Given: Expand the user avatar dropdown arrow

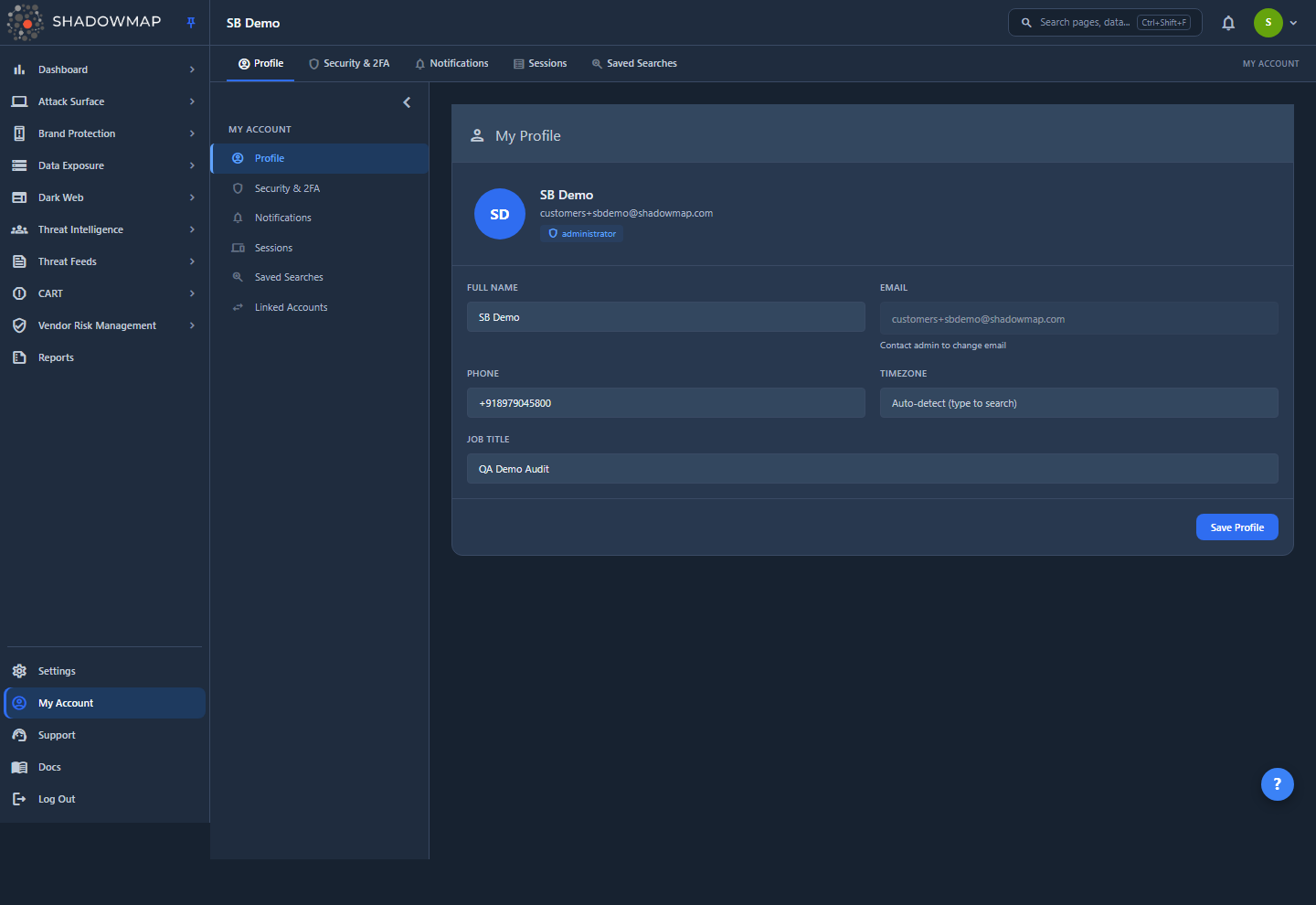Looking at the screenshot, I should [x=1293, y=23].
